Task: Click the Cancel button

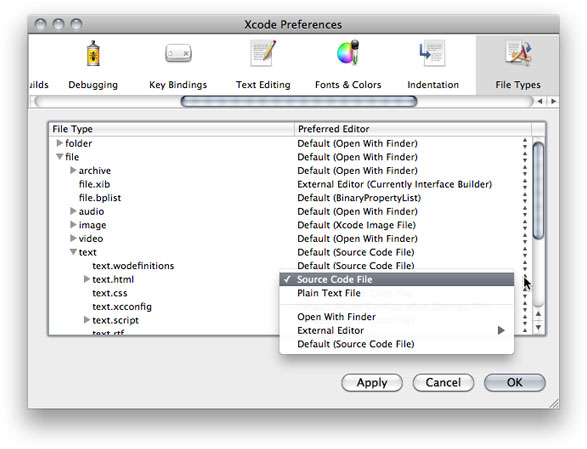Action: pos(443,382)
